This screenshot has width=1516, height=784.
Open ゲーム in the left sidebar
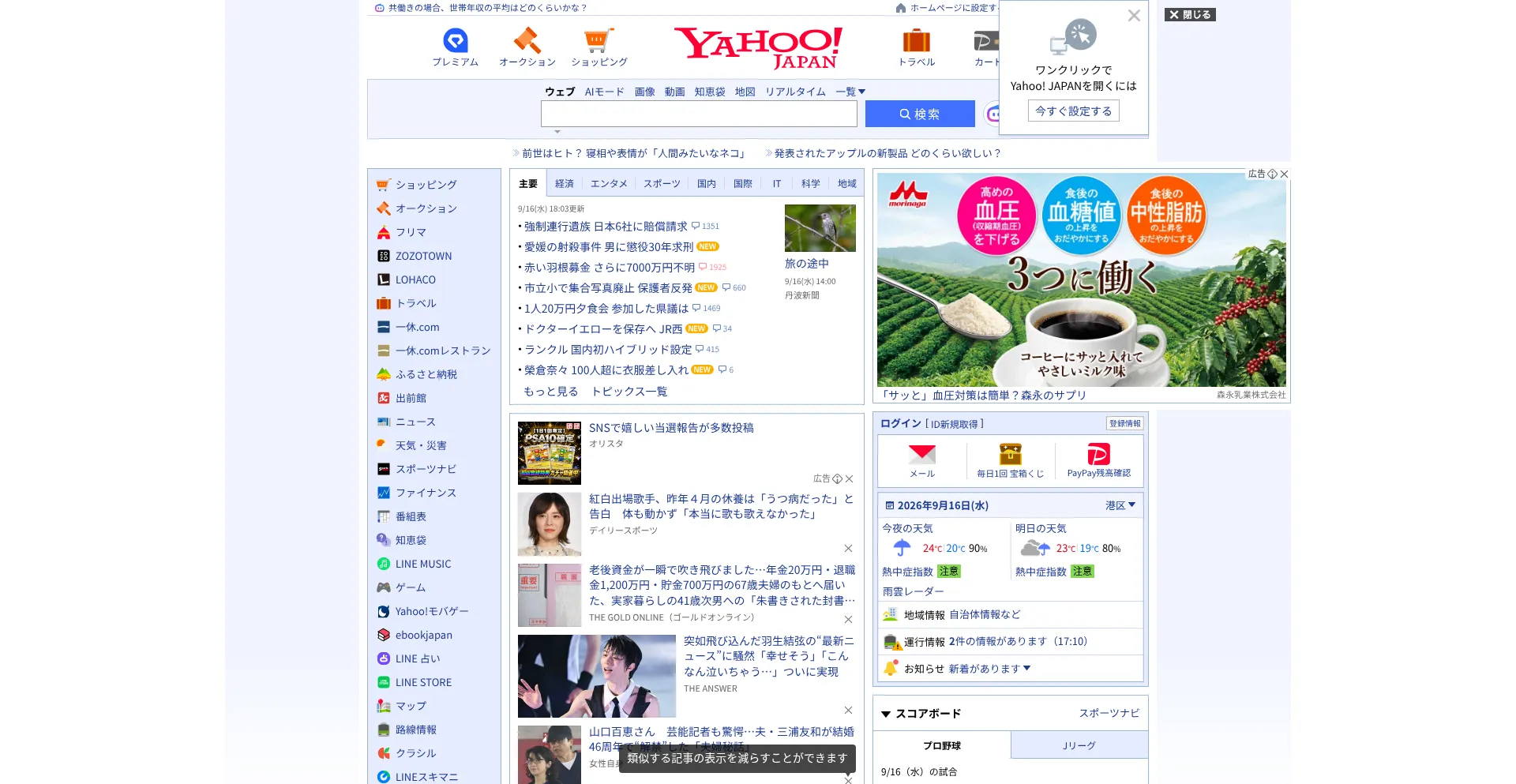click(x=411, y=587)
